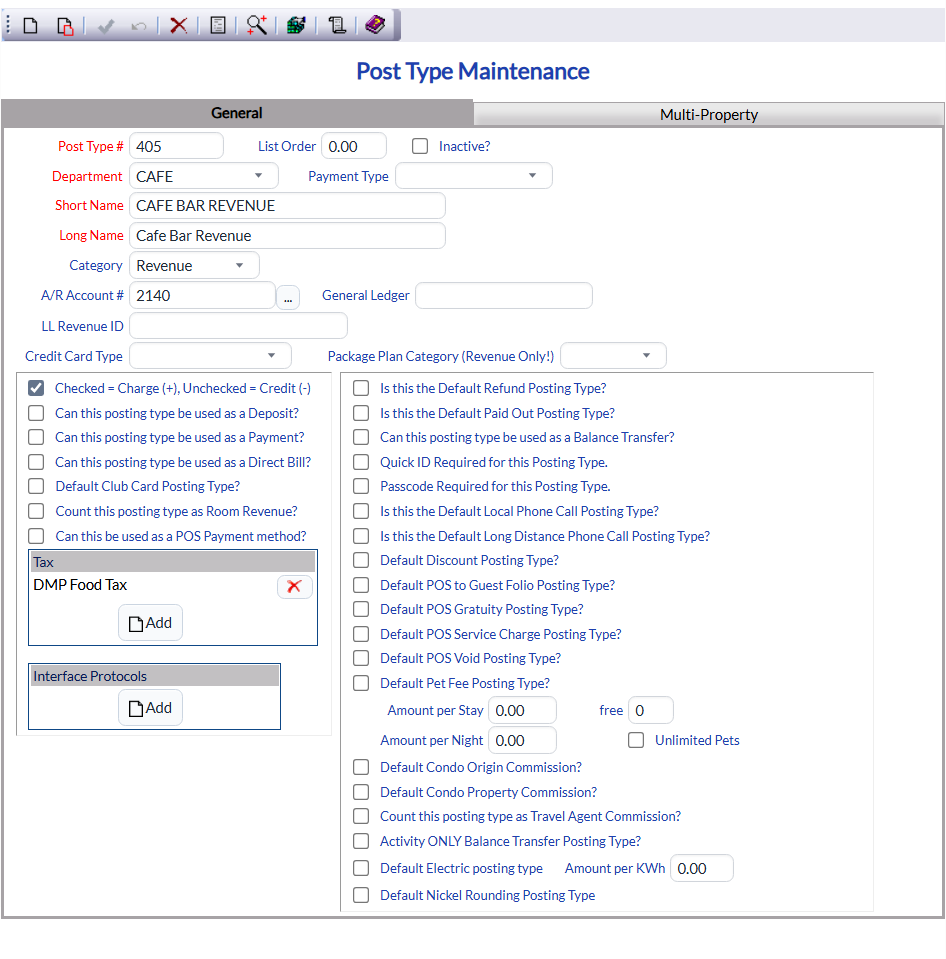Open the Payment Type dropdown
Image resolution: width=946 pixels, height=959 pixels.
[474, 176]
